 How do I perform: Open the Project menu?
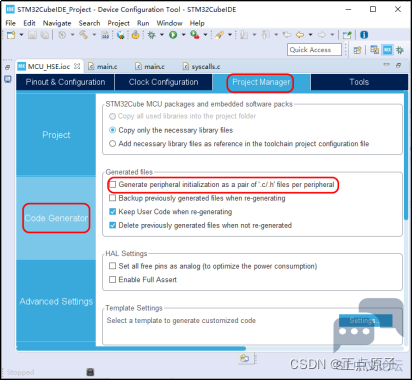click(x=118, y=23)
